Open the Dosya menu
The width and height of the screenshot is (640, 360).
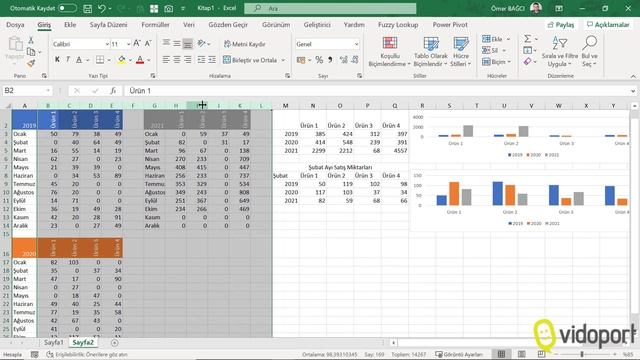(15, 24)
